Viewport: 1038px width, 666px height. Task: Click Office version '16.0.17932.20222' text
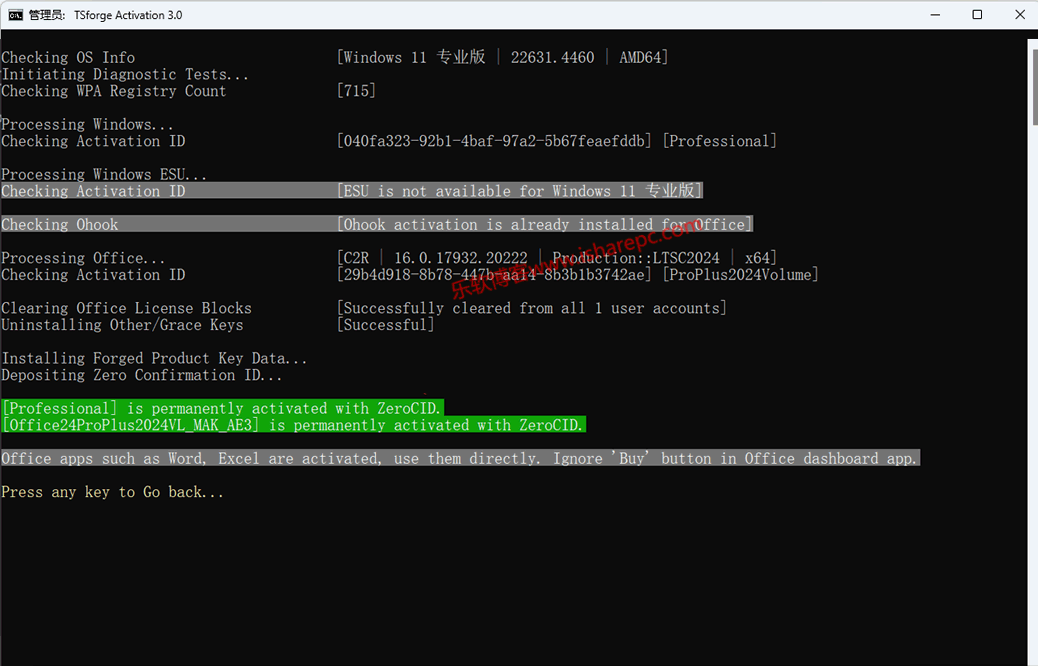click(461, 258)
